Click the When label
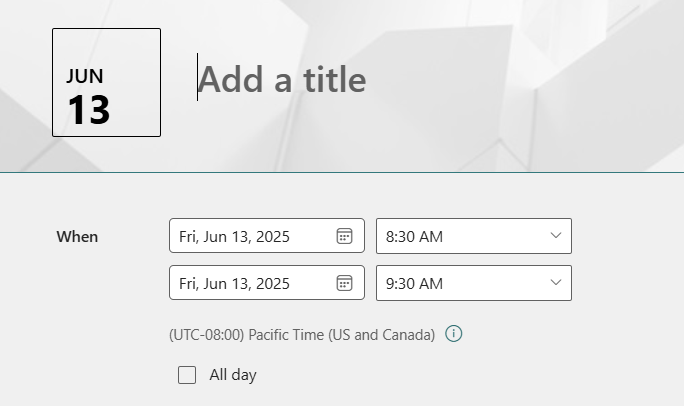 (77, 237)
